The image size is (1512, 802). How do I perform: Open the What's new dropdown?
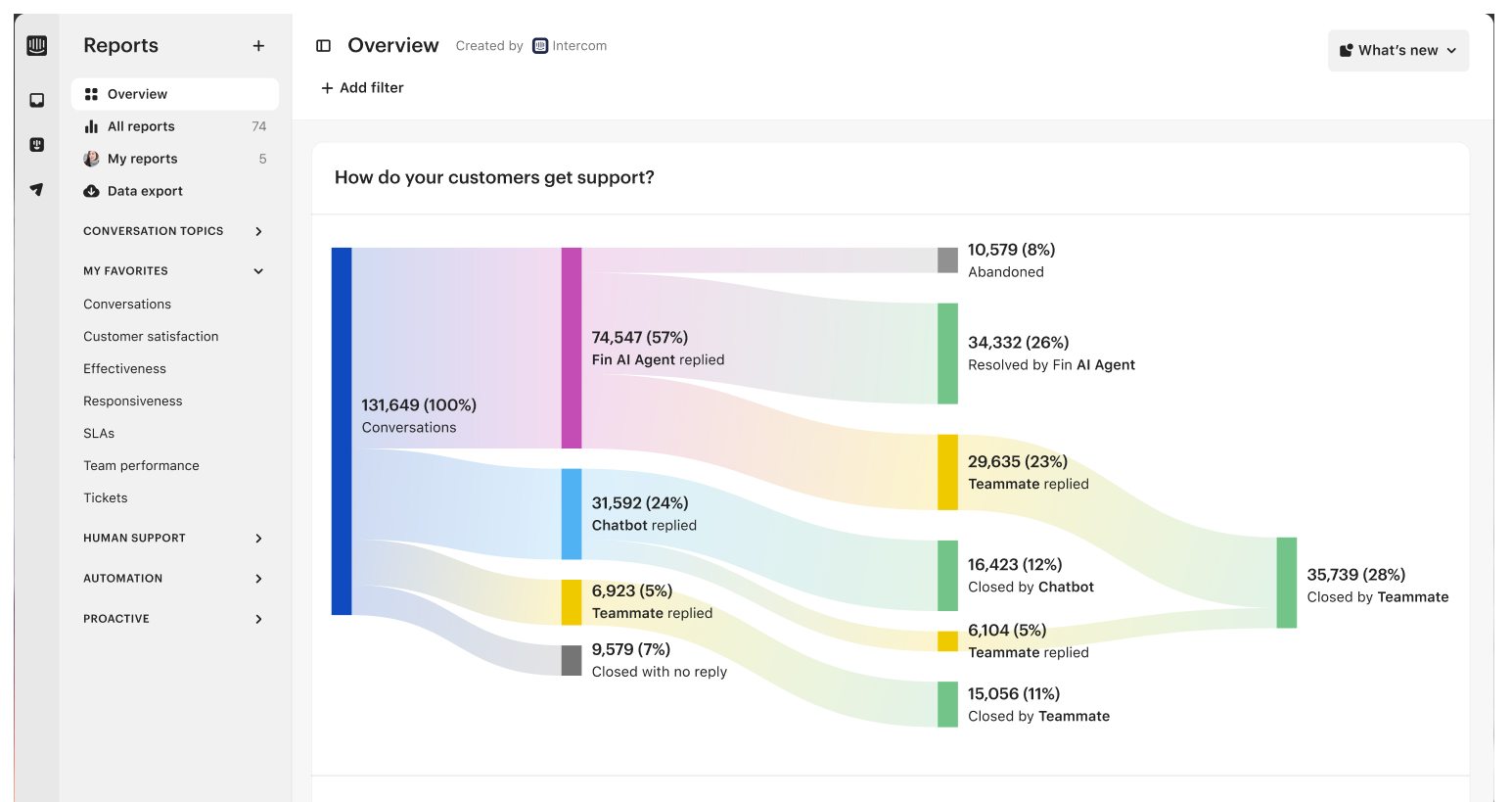(x=1397, y=51)
